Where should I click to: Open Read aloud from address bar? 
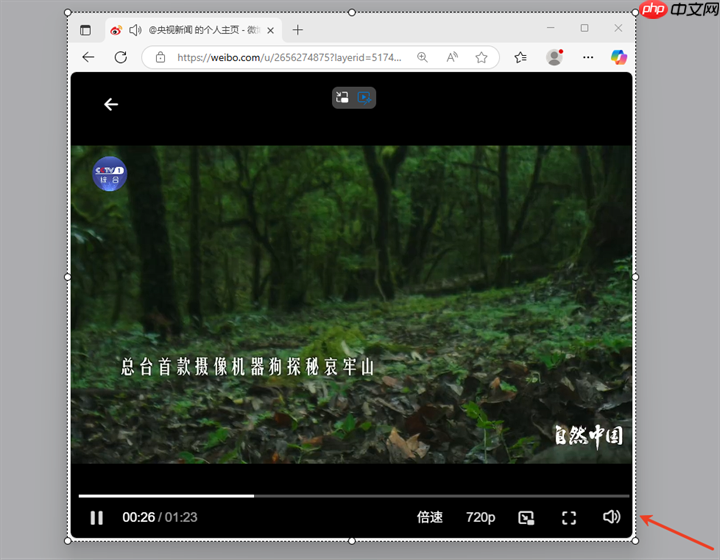click(x=452, y=57)
